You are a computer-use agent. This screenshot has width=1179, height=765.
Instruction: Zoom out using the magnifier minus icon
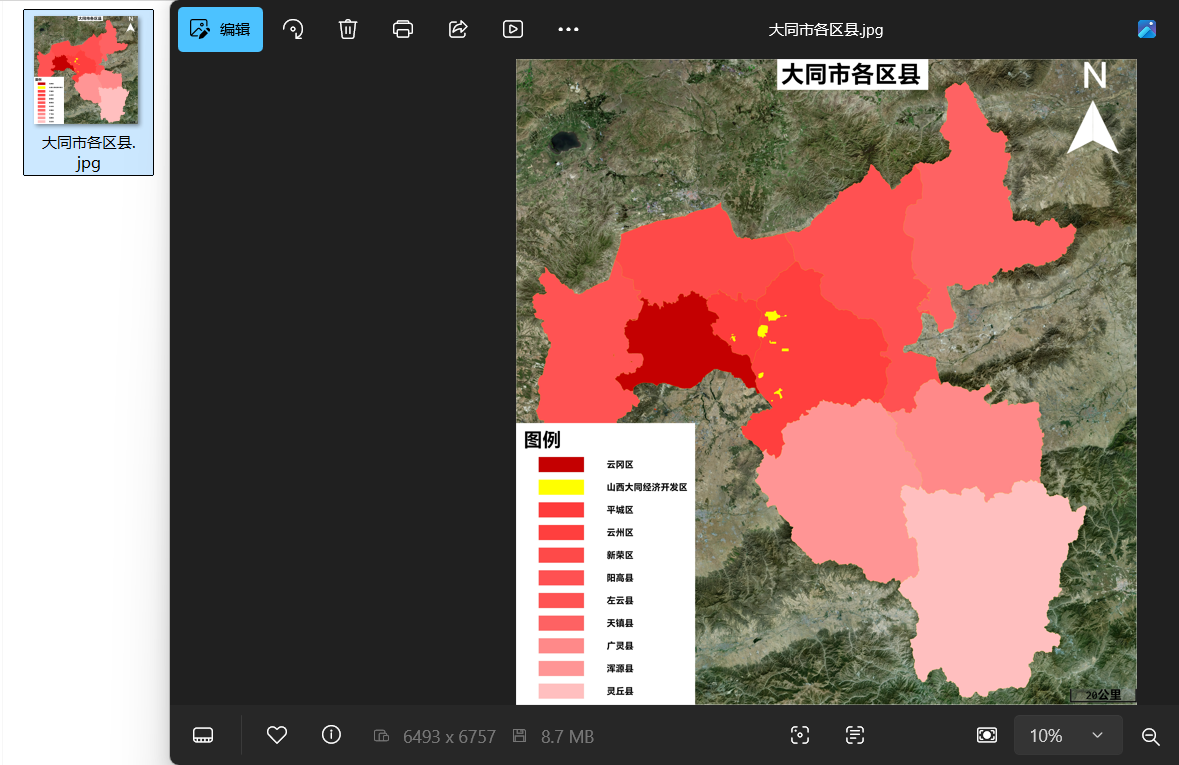[1151, 736]
